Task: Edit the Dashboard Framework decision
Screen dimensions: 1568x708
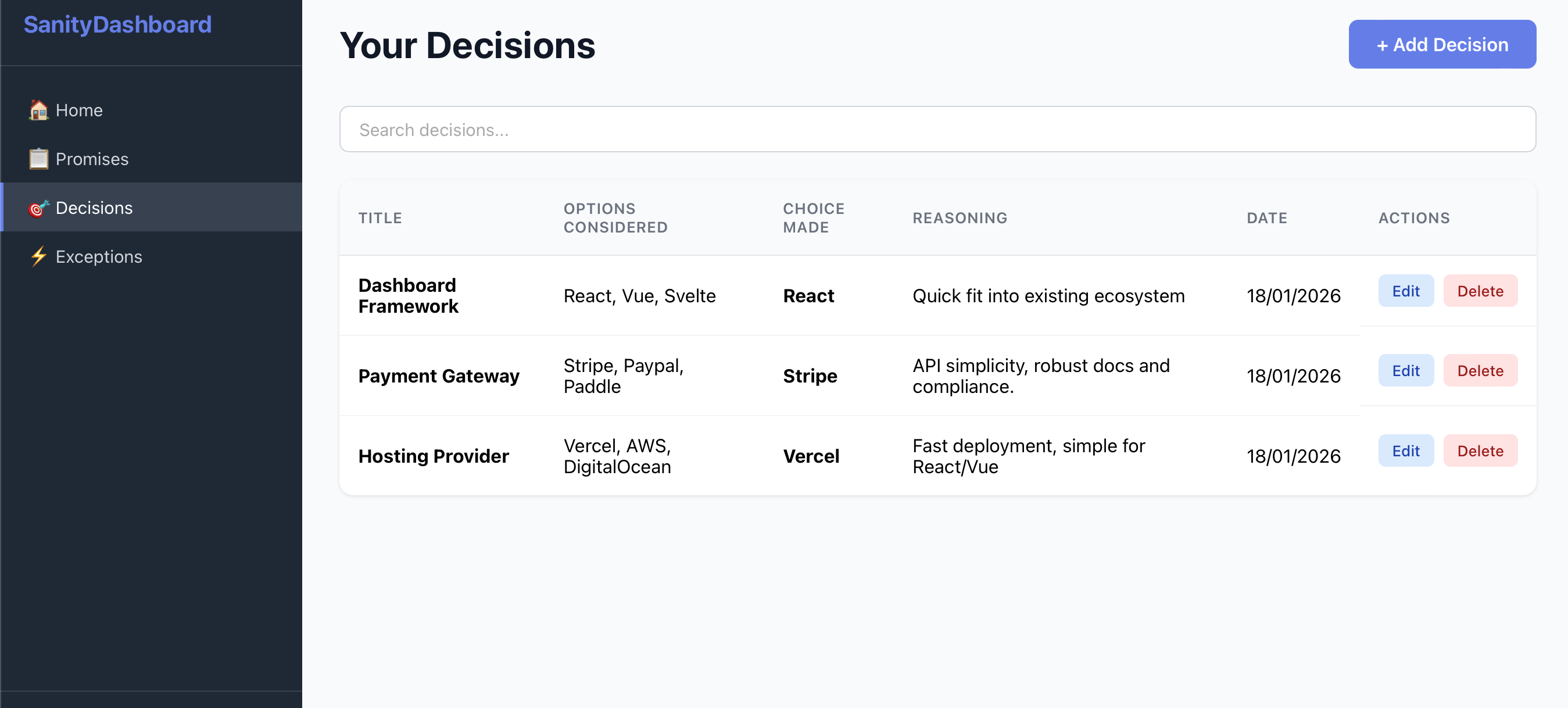Action: click(x=1405, y=291)
